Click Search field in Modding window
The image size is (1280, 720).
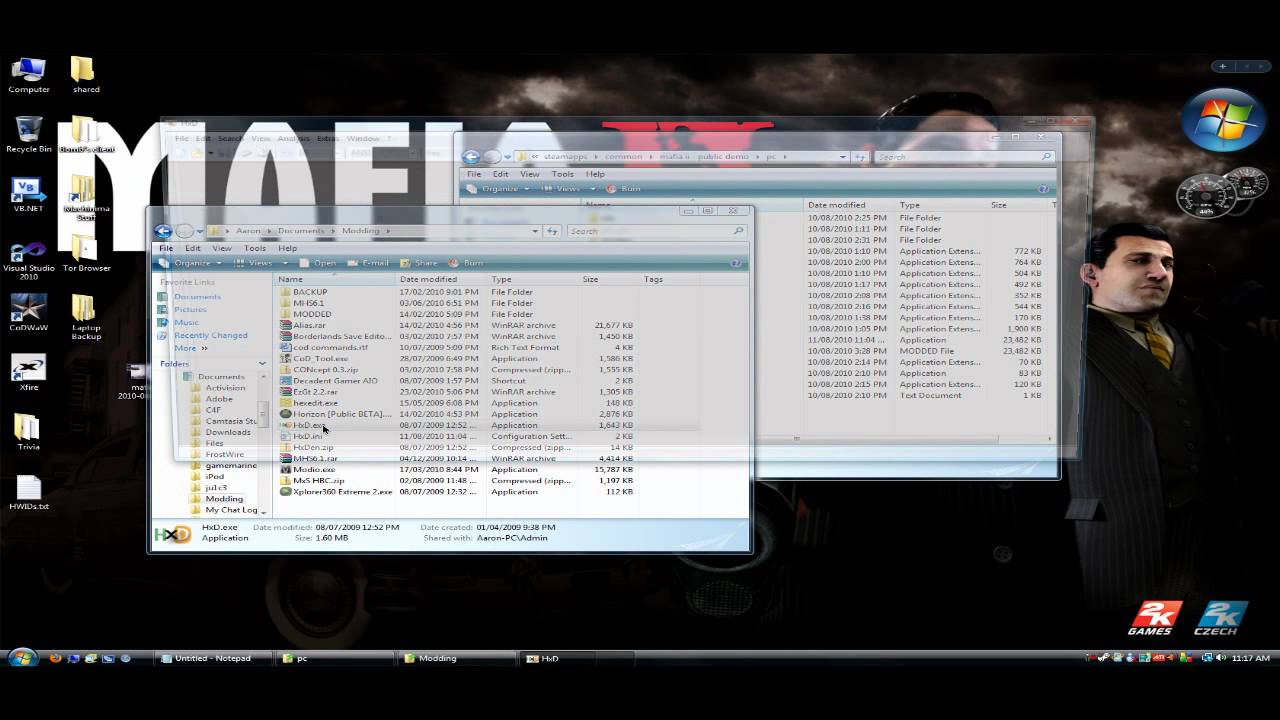656,231
